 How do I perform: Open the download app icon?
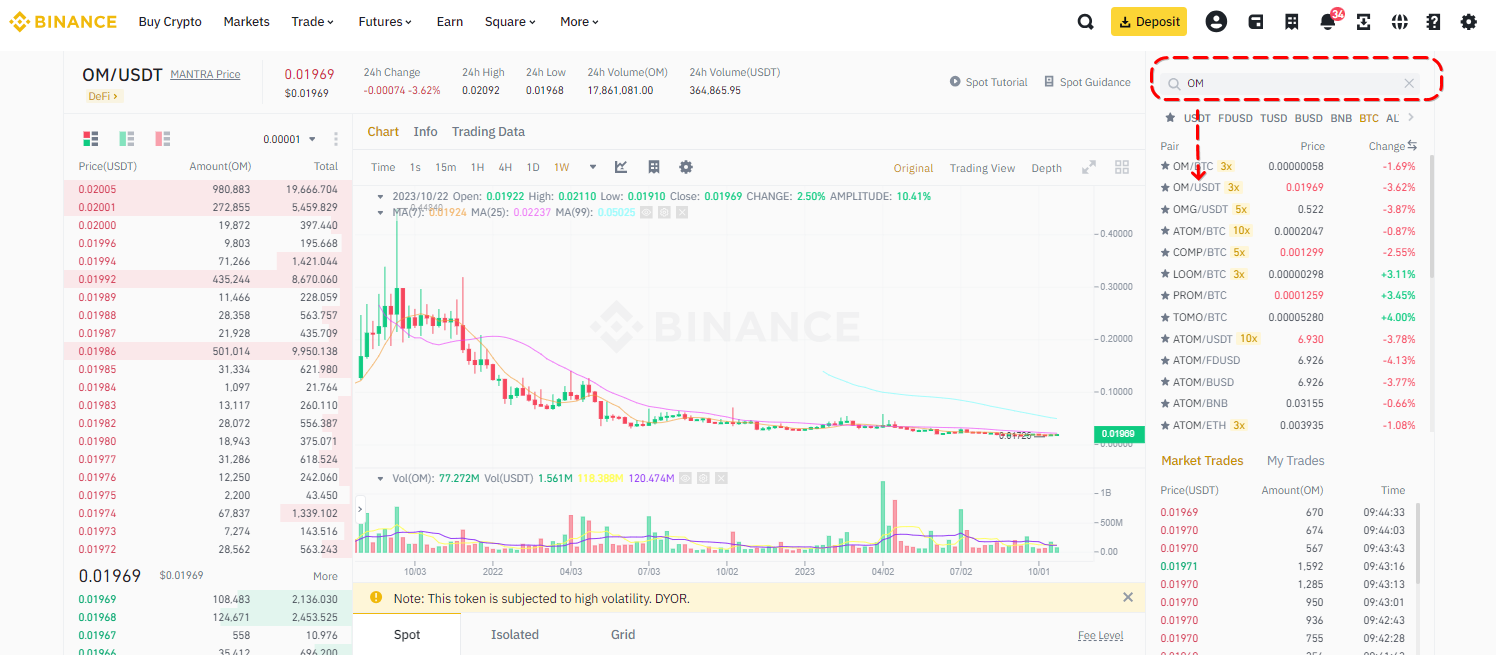1363,22
